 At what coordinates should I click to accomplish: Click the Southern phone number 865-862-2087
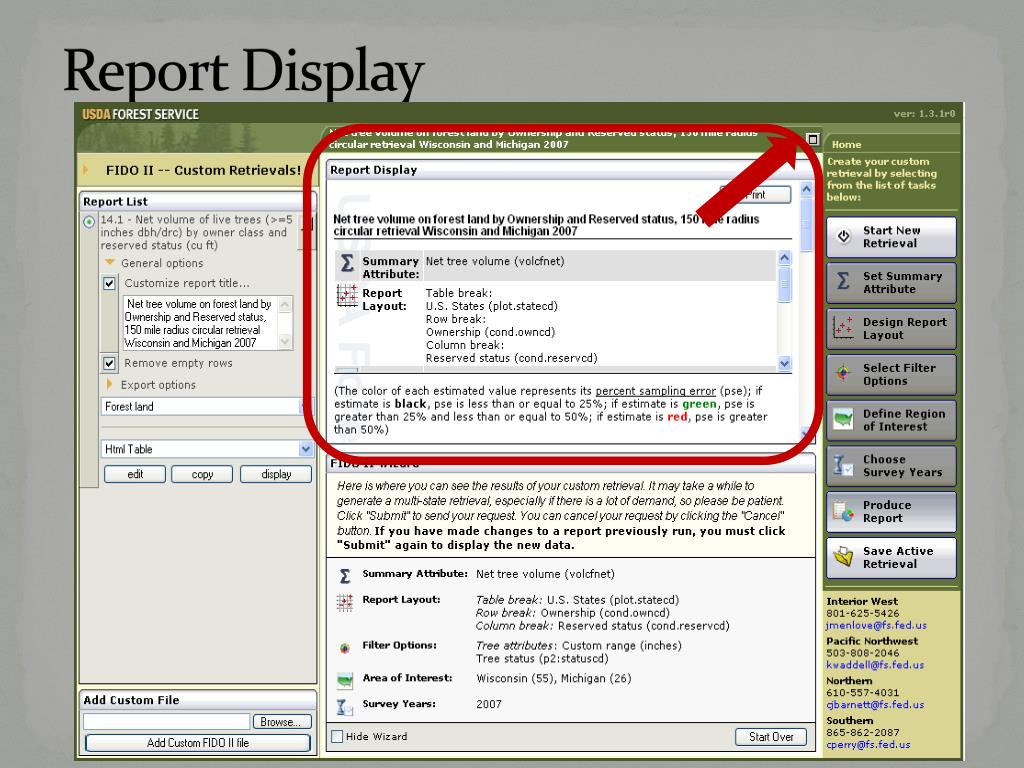(x=863, y=732)
